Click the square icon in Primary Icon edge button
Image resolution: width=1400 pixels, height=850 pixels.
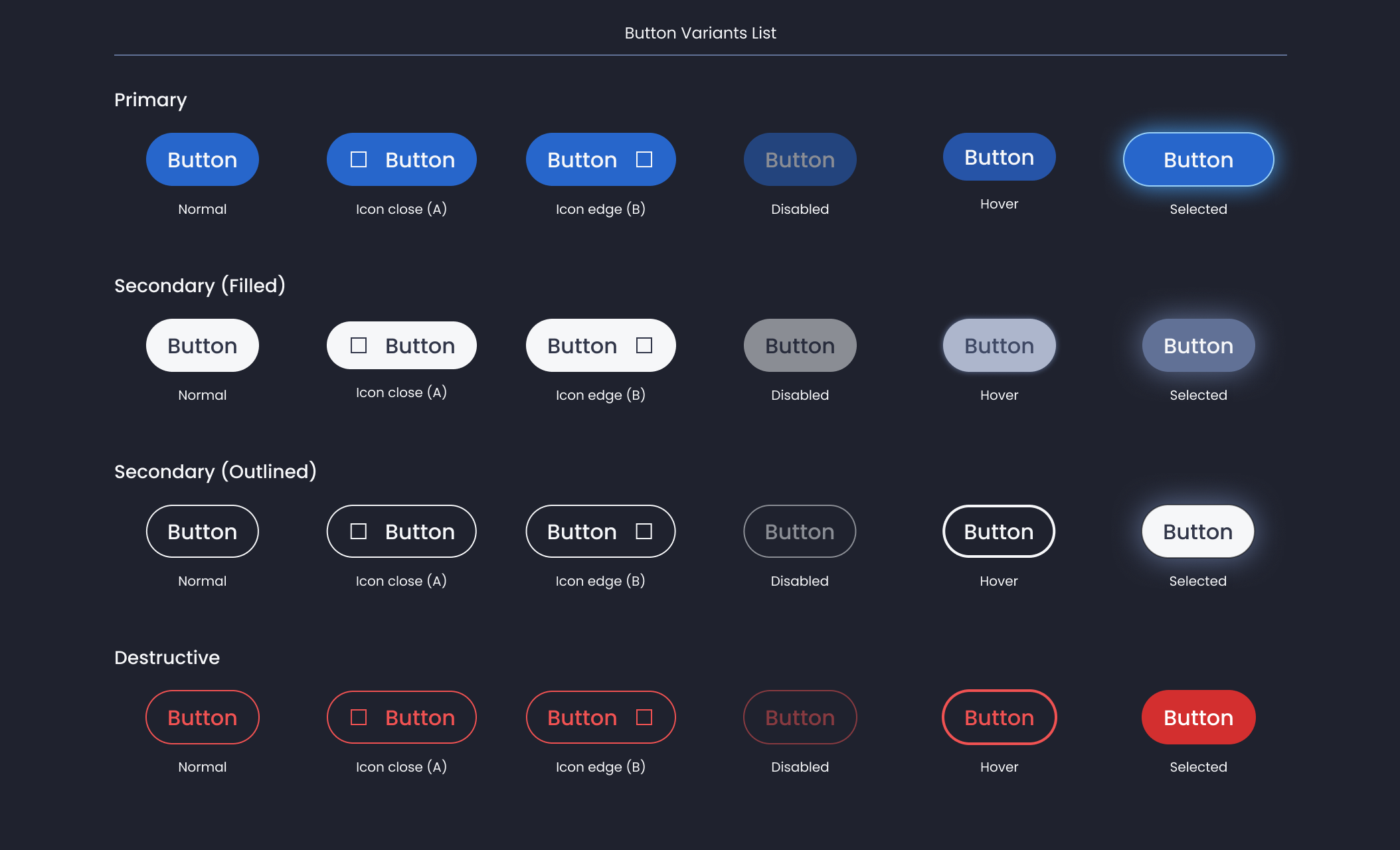click(644, 159)
